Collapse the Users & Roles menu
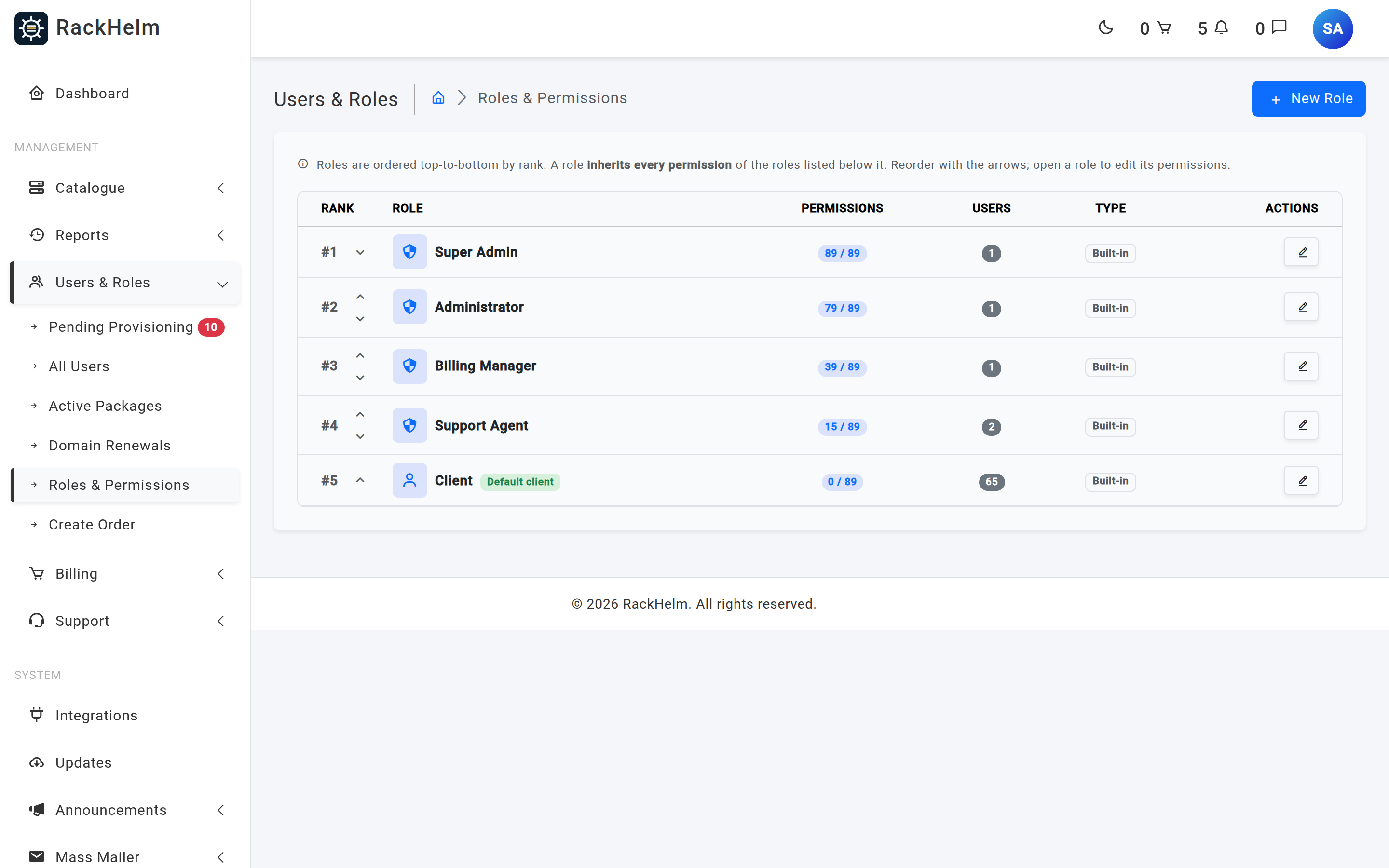The height and width of the screenshot is (868, 1389). pos(125,283)
